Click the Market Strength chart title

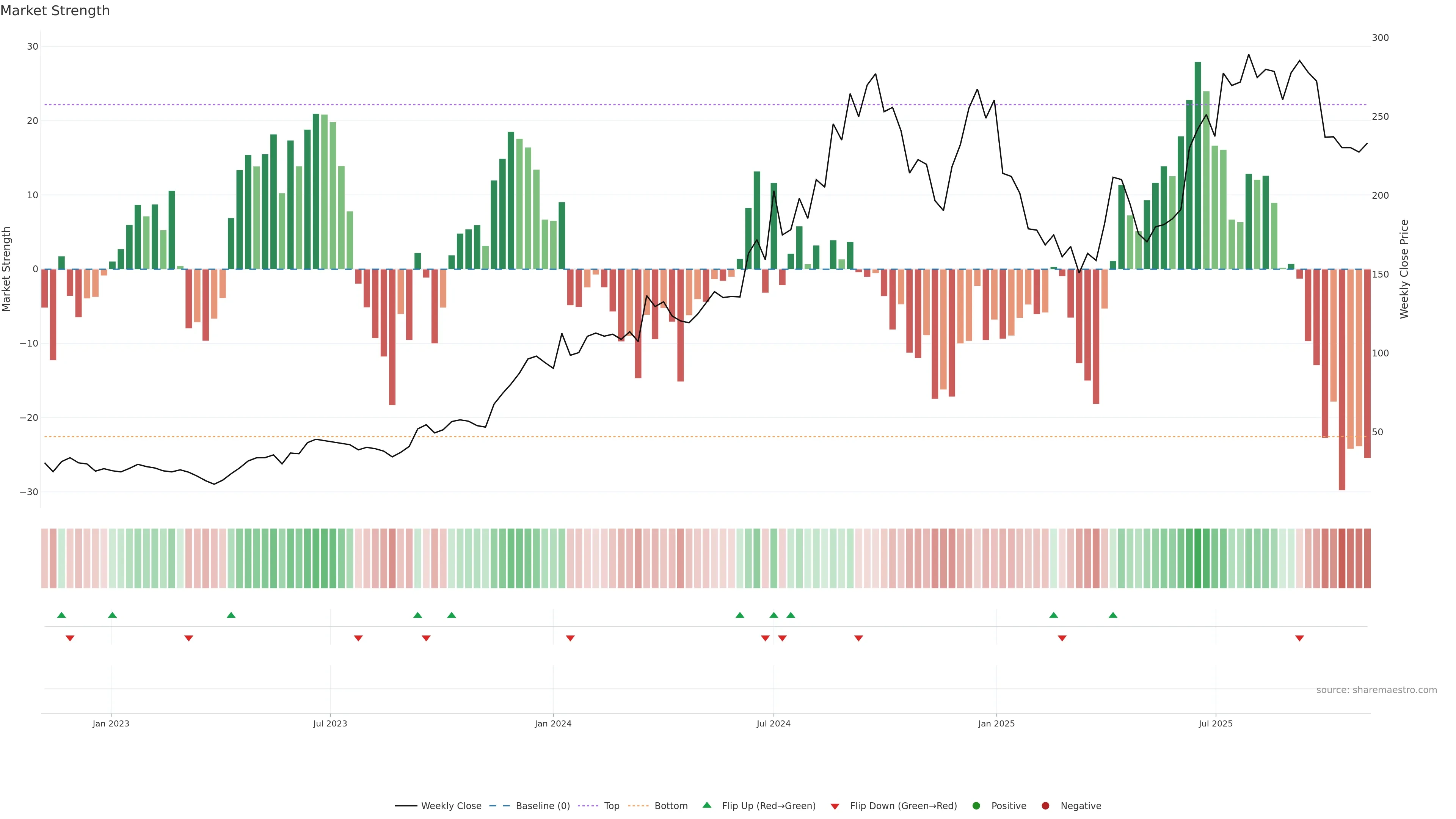click(x=55, y=11)
